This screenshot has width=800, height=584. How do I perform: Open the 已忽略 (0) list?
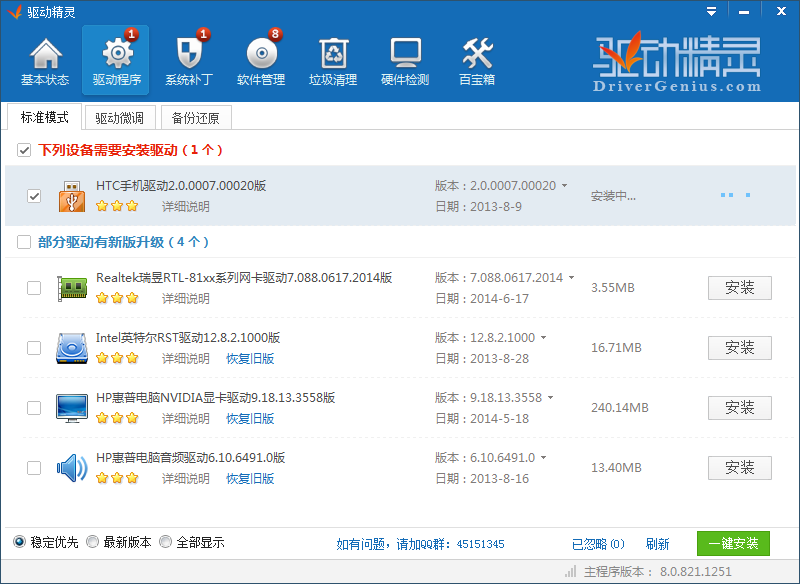pos(598,544)
